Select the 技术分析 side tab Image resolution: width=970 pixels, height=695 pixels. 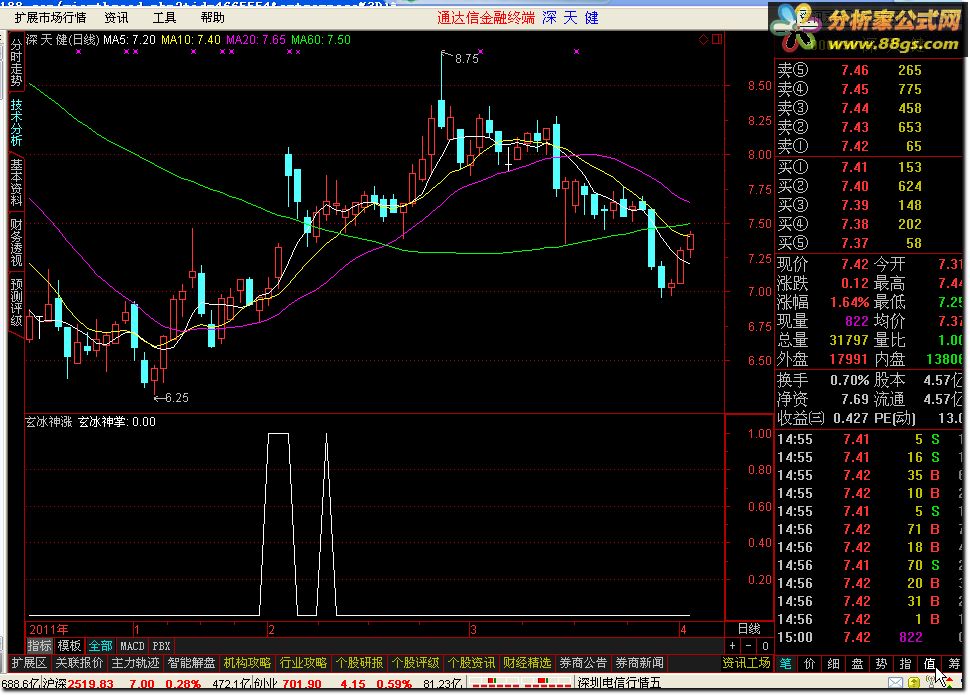(16, 122)
